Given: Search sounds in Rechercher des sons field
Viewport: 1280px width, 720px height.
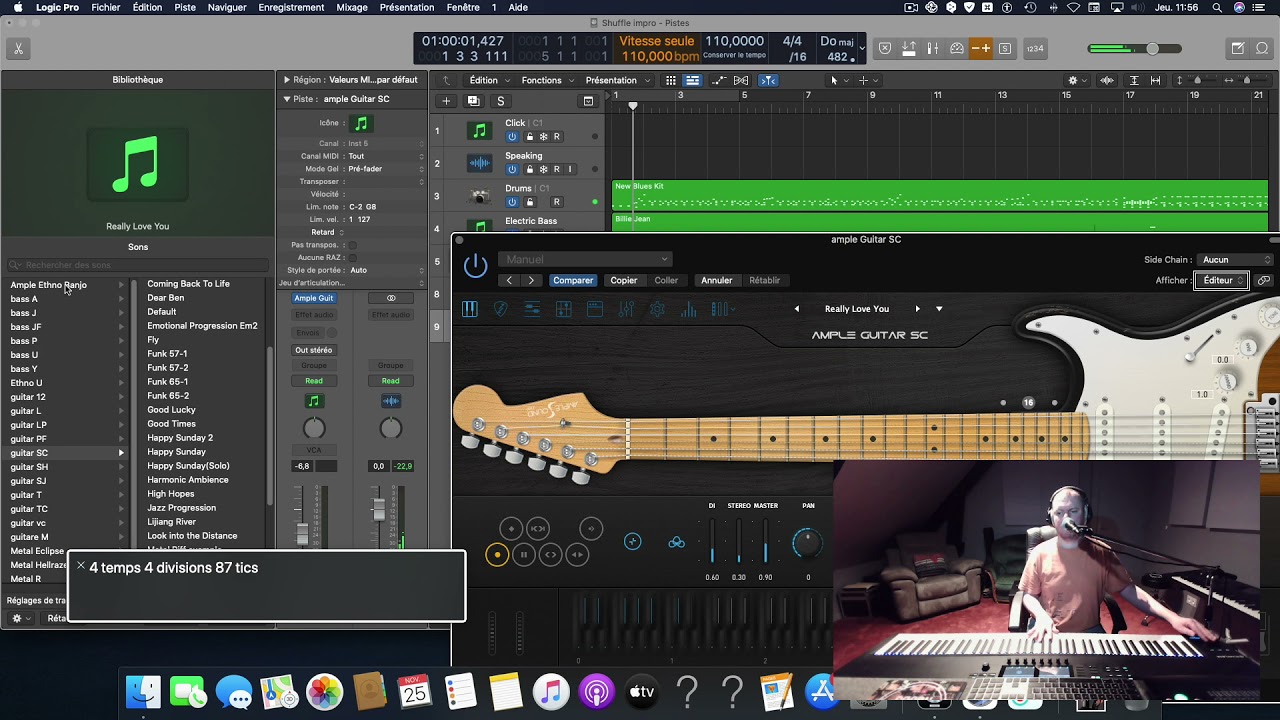Looking at the screenshot, I should click(138, 265).
